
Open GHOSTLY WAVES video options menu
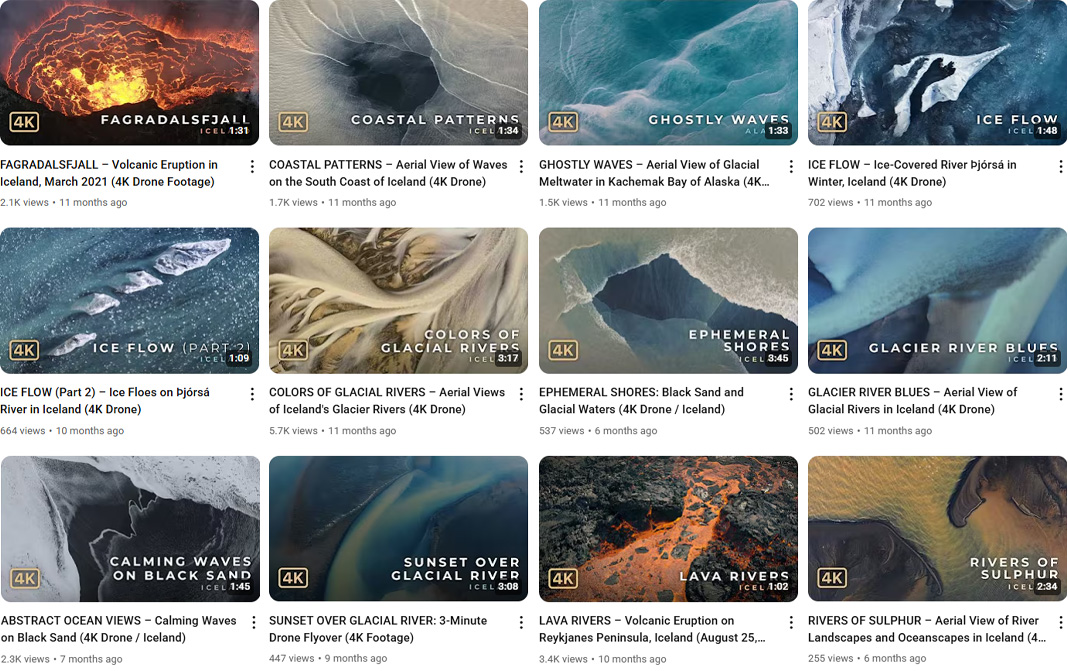[x=790, y=166]
